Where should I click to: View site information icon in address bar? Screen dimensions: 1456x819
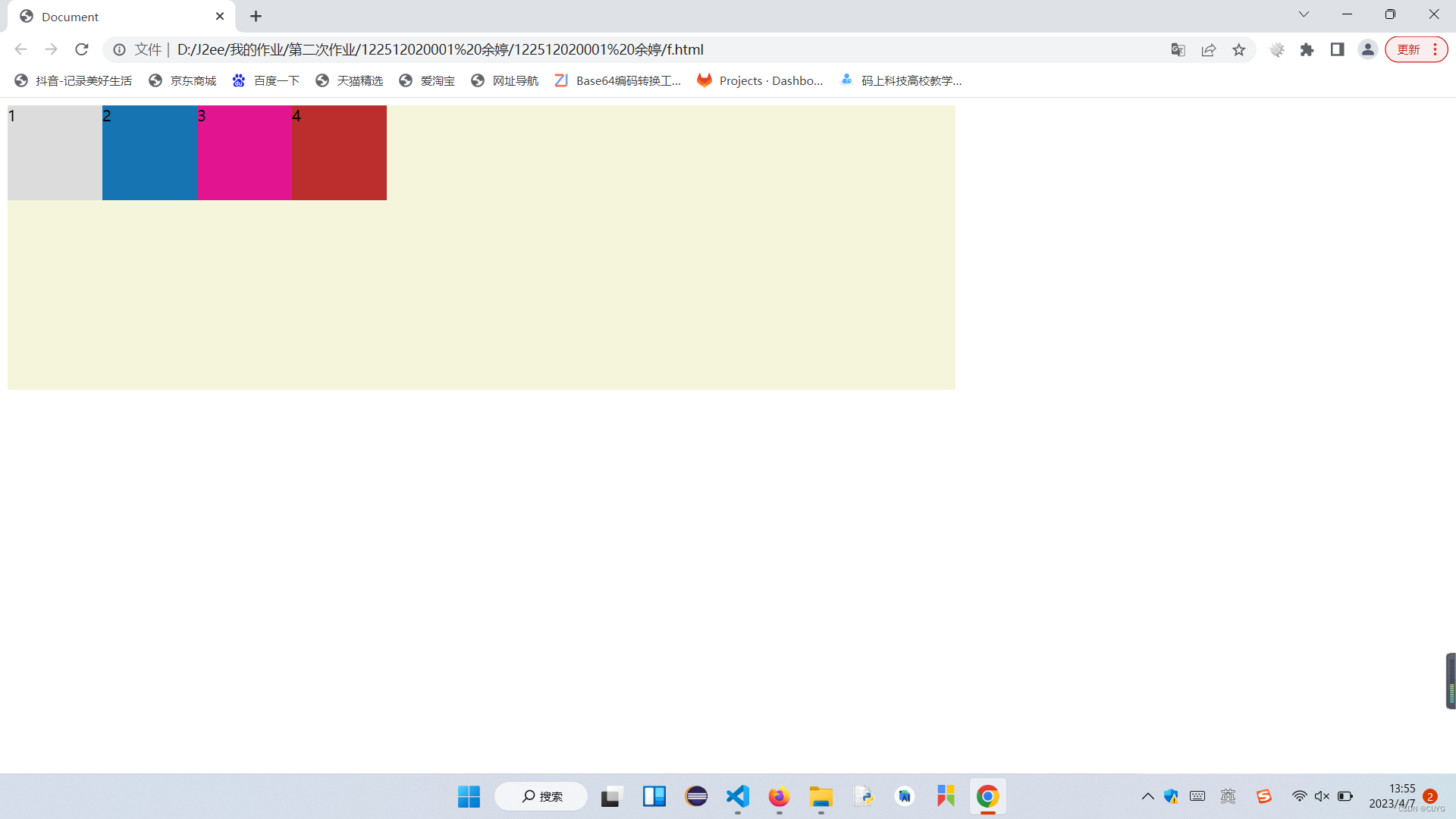pos(119,50)
